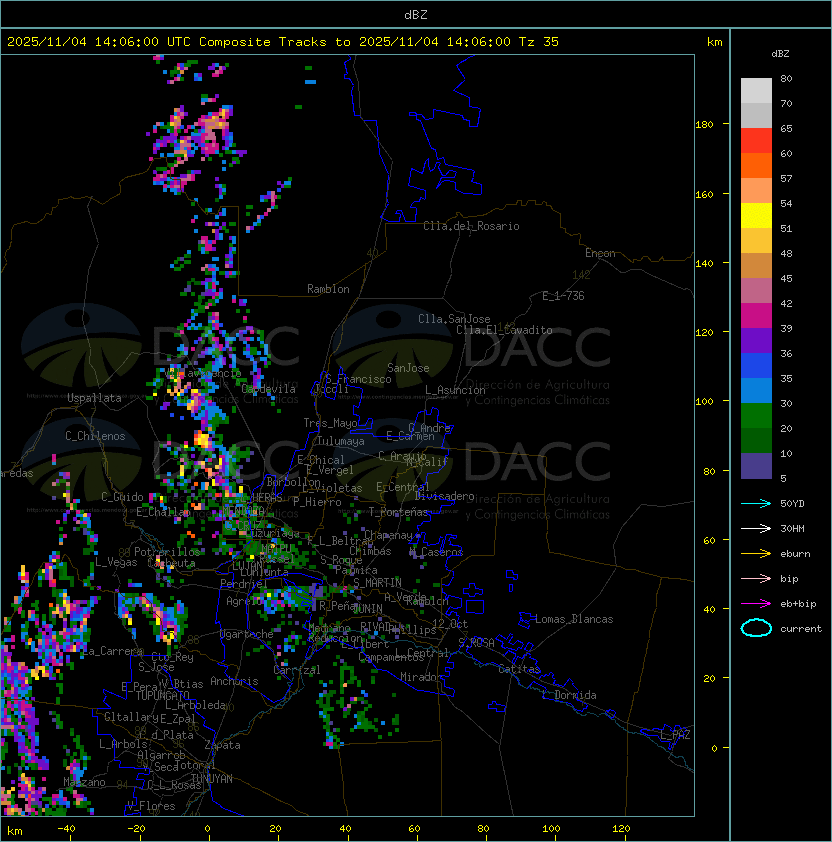Click the TUPUNGATO label
The height and width of the screenshot is (842, 832).
(162, 696)
